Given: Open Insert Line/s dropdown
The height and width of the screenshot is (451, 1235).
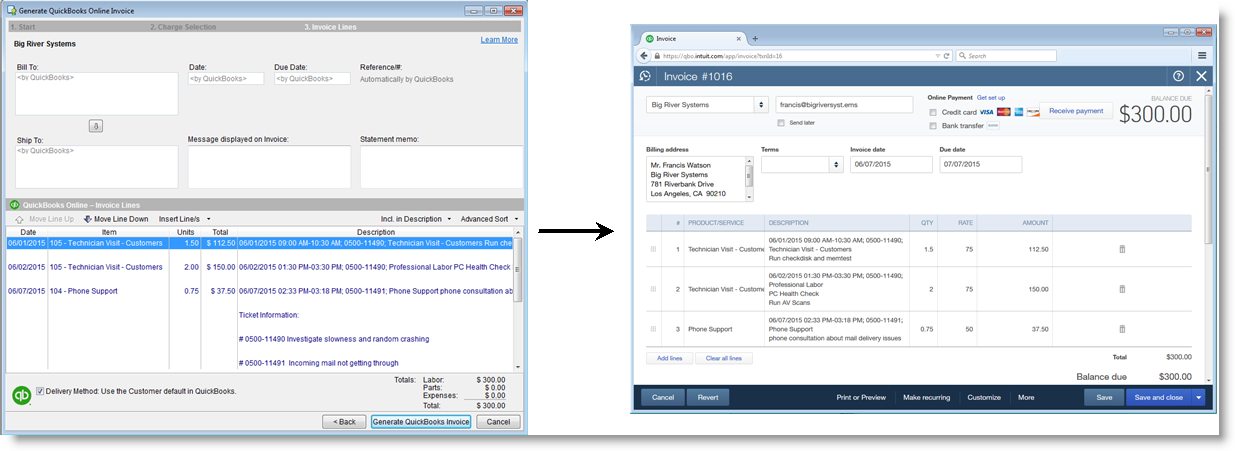Looking at the screenshot, I should click(185, 219).
